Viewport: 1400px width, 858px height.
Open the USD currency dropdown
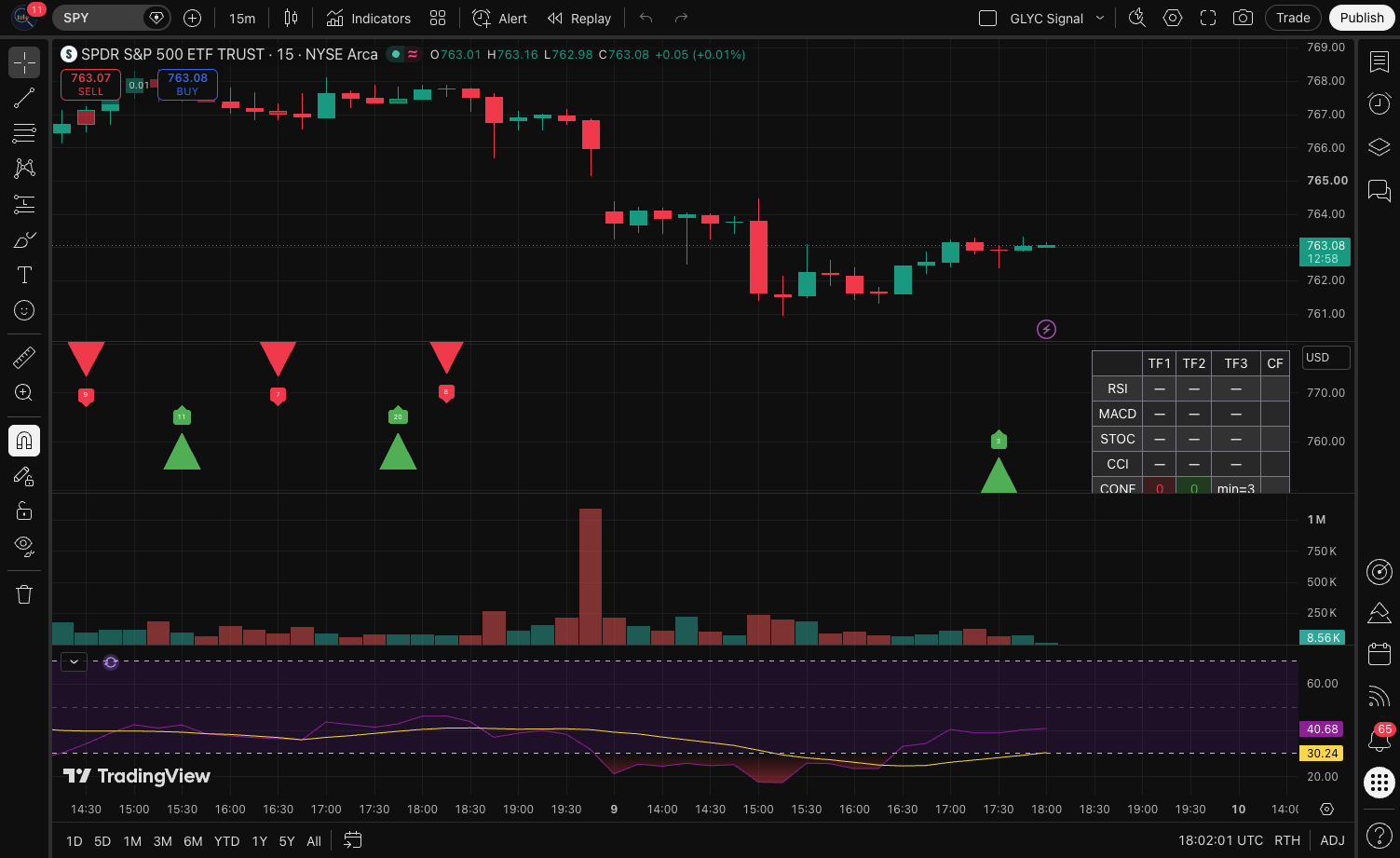(1325, 358)
